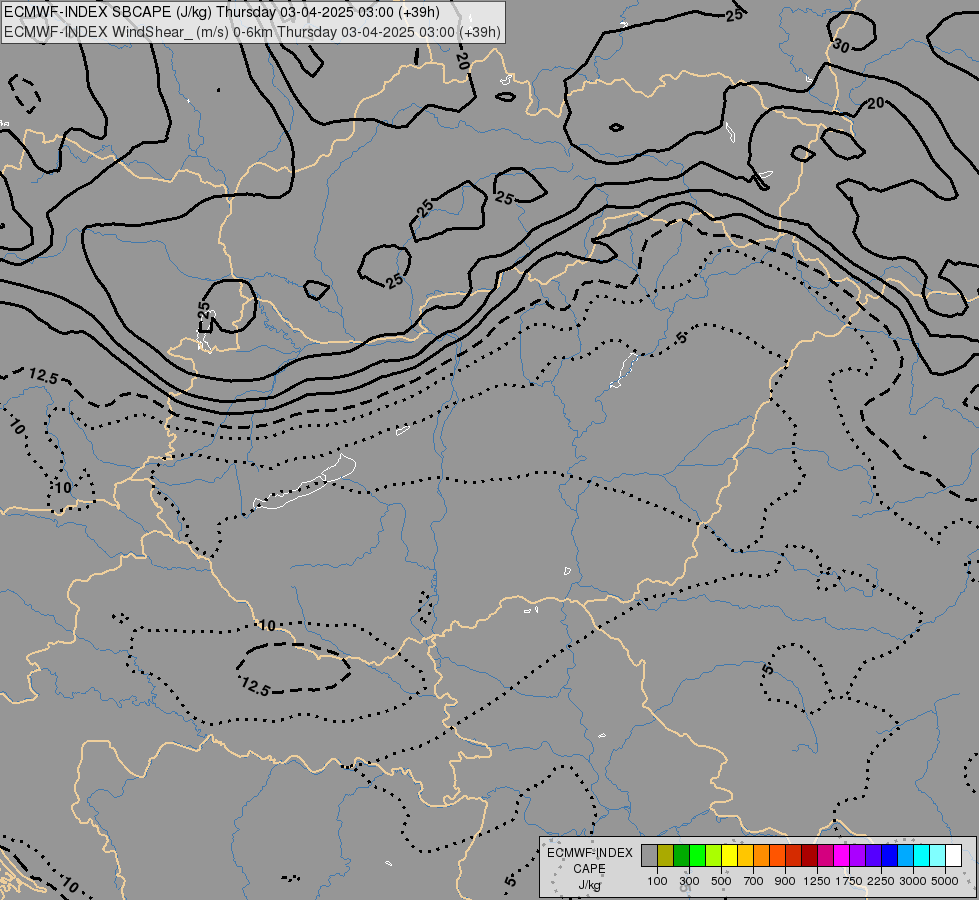
Task: Click the pure yellow legend swatch
Action: pos(729,856)
